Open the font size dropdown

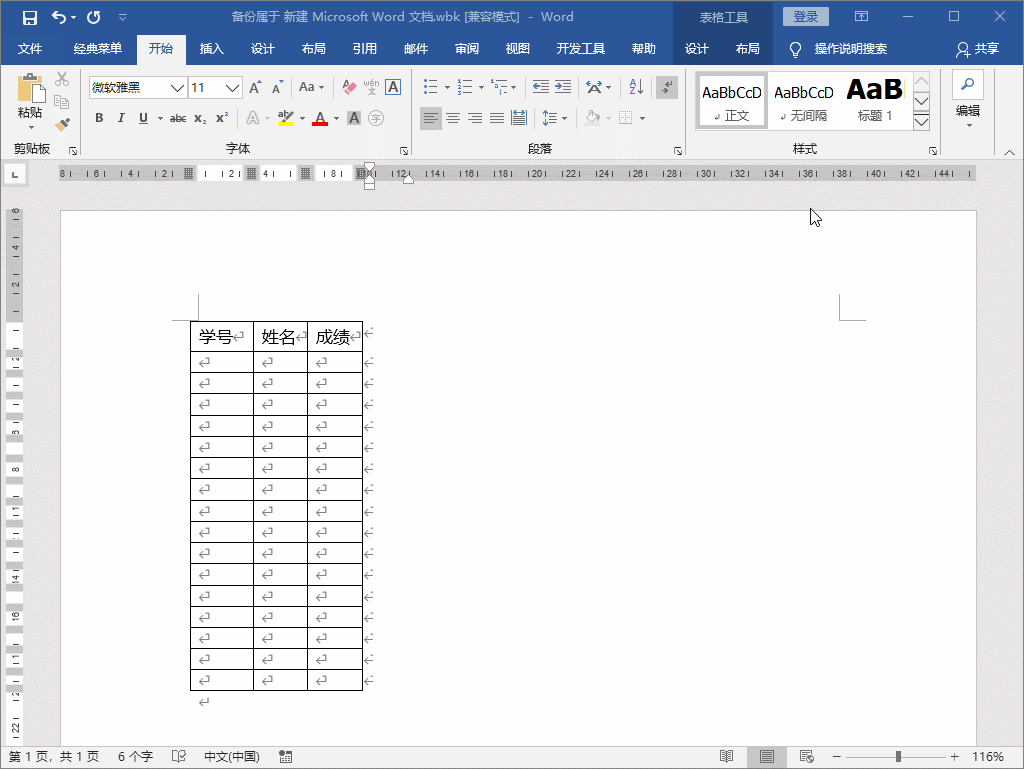(232, 88)
